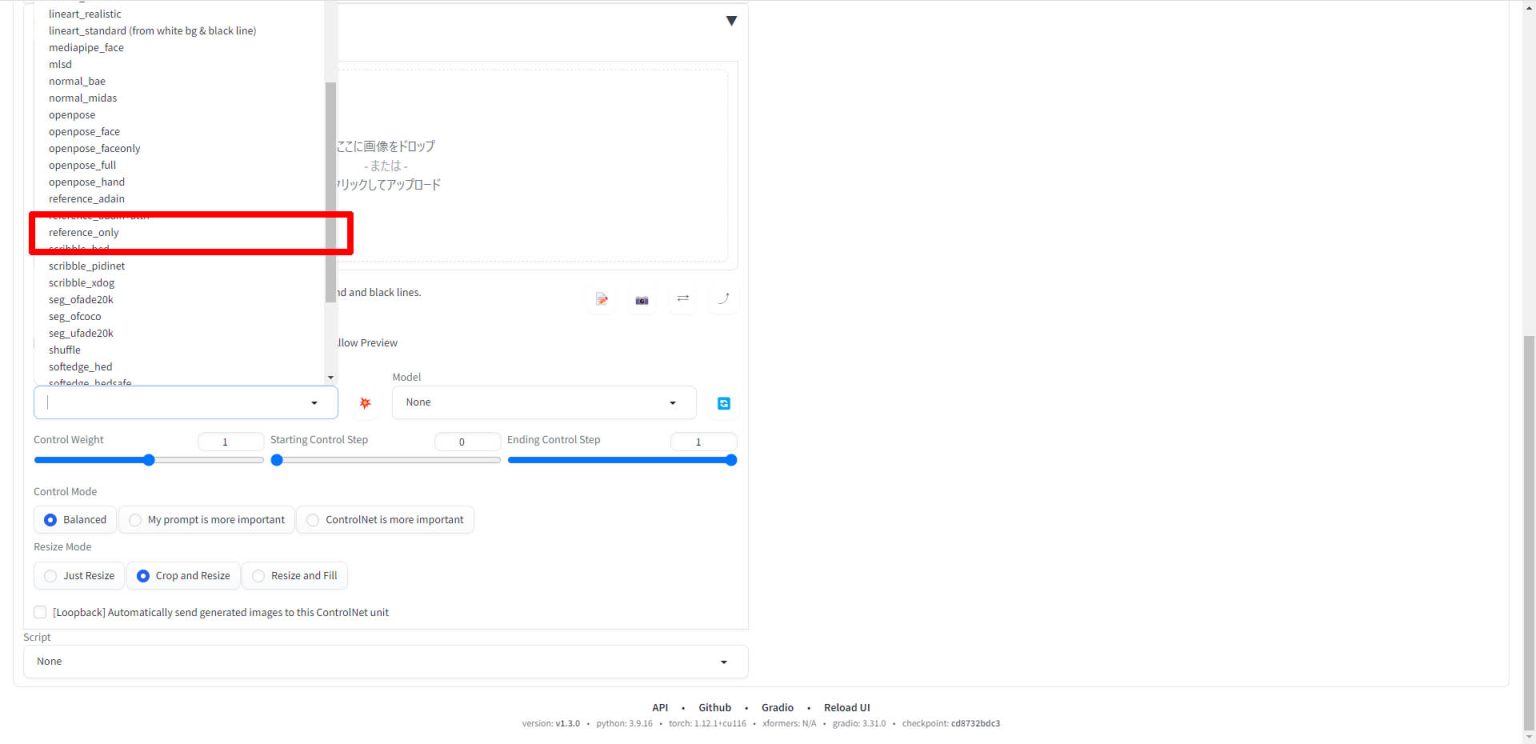Select openpose_full in the preprocessor list

[x=82, y=165]
